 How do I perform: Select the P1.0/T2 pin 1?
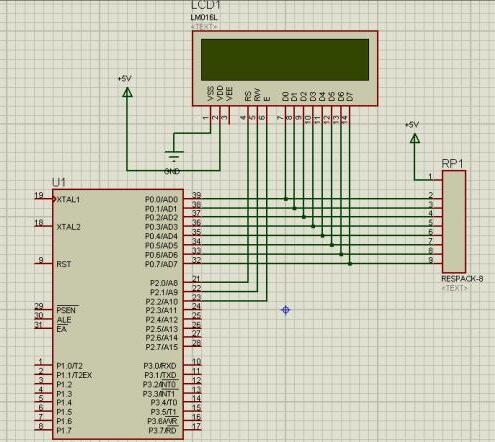[x=44, y=365]
